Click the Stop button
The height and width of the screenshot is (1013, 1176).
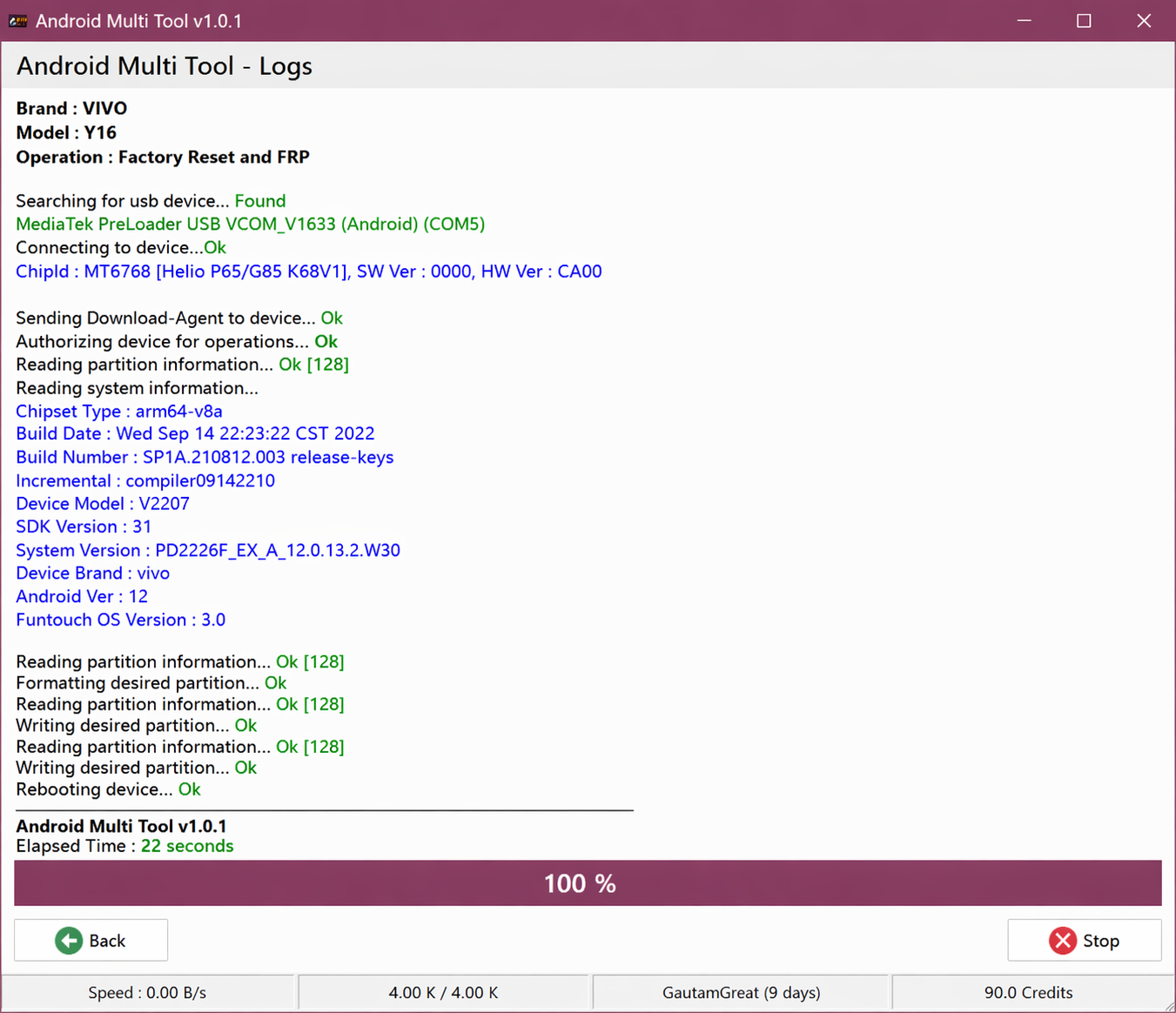(x=1085, y=940)
